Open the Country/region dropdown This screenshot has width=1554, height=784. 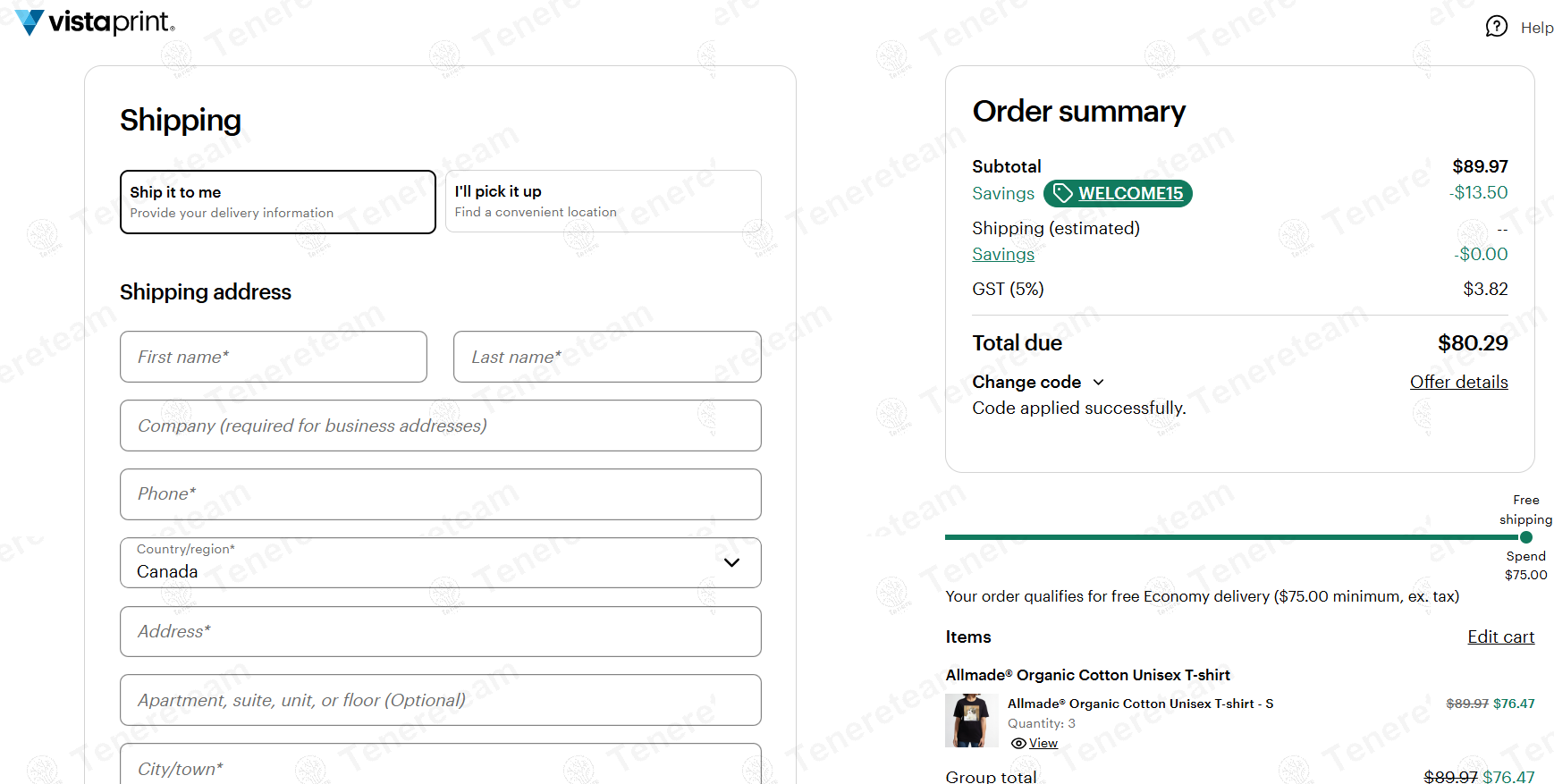coord(440,562)
